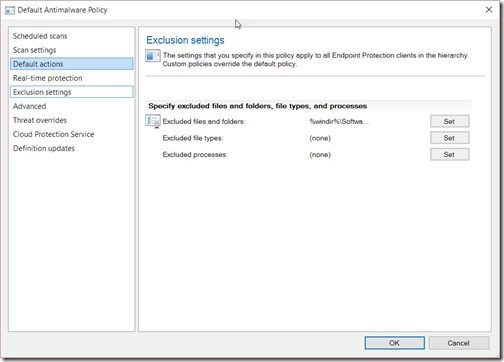
Task: Click the 'Specify excluded files' section header
Action: click(x=258, y=106)
